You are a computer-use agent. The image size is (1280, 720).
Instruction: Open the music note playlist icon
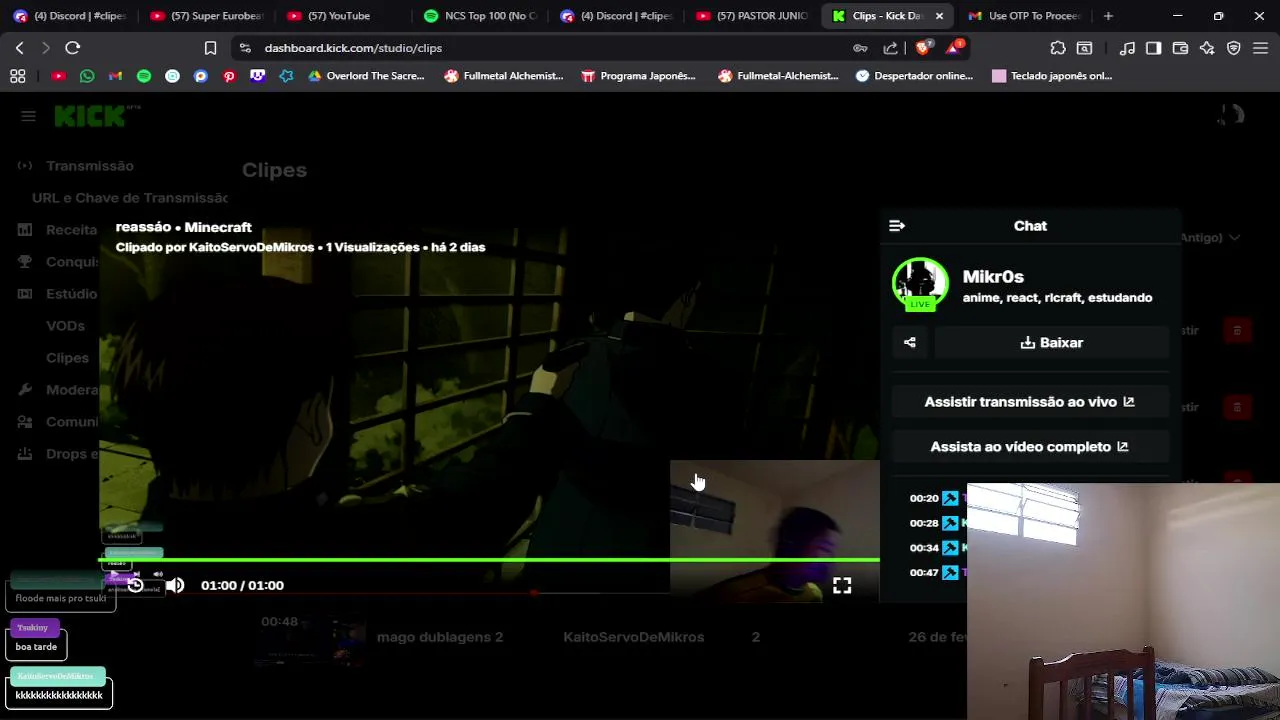click(x=1127, y=48)
